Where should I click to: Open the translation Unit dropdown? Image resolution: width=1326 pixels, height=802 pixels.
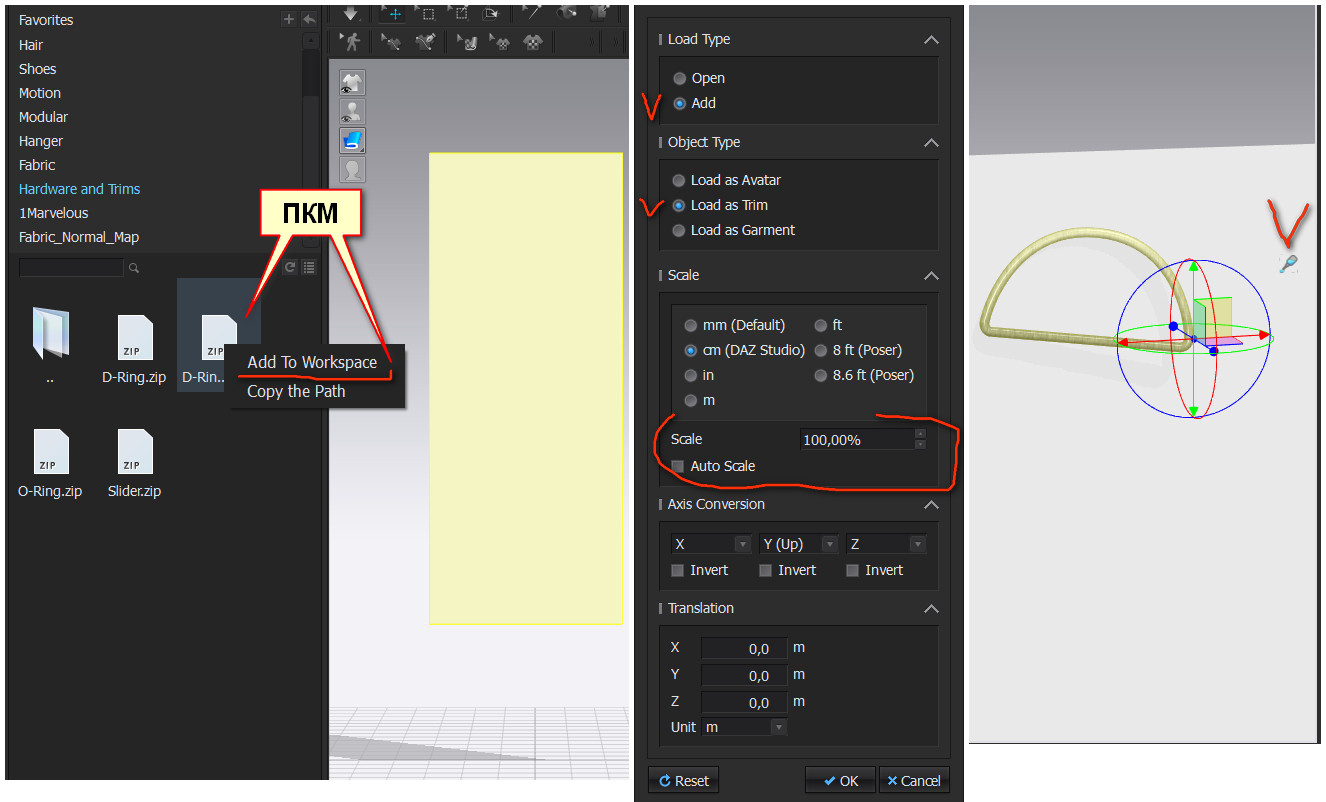pyautogui.click(x=744, y=727)
